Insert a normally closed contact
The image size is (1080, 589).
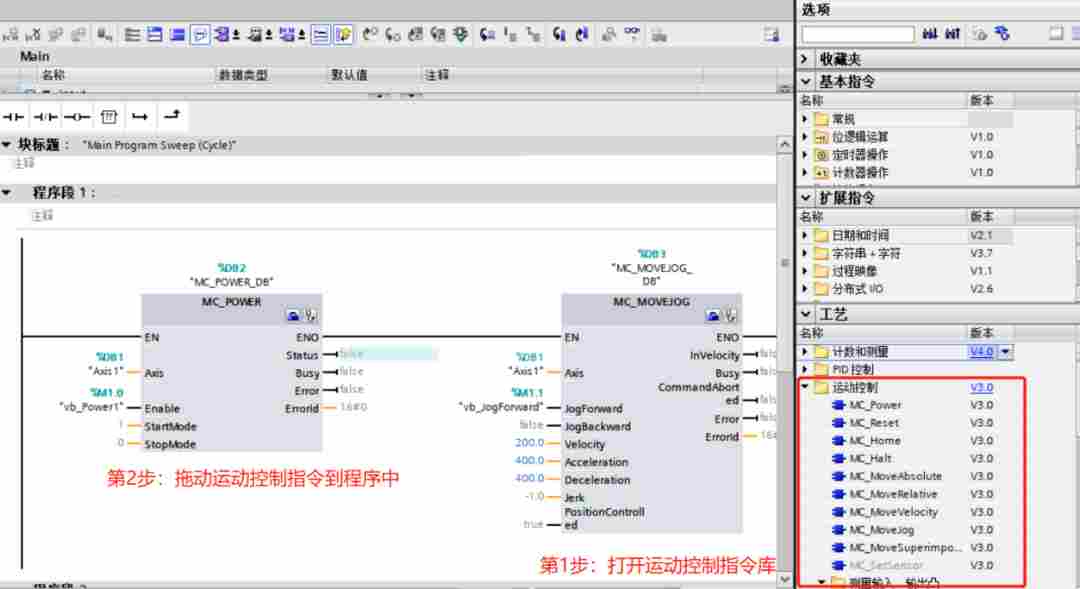coord(46,117)
